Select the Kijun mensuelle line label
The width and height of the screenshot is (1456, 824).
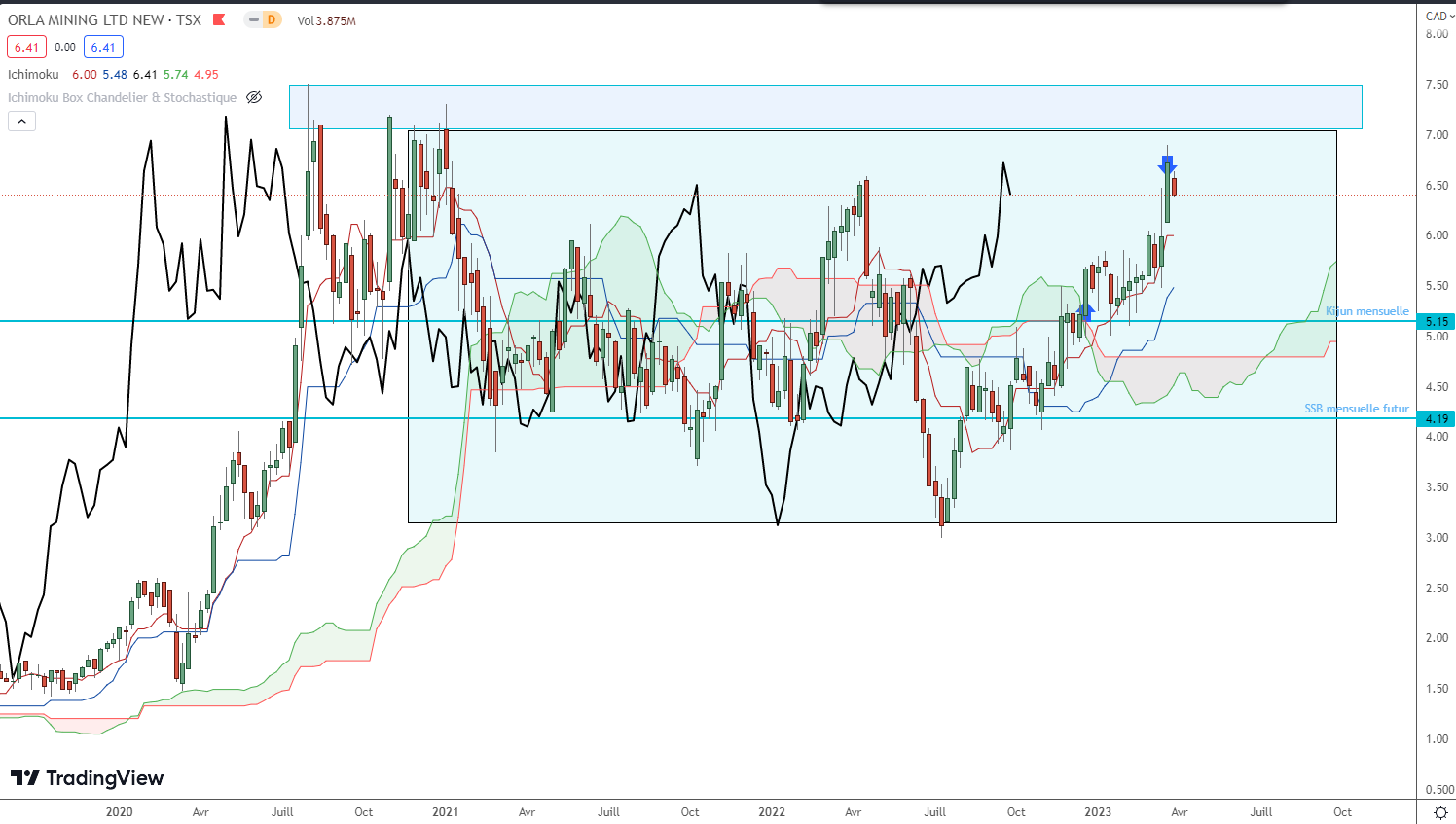tap(1367, 311)
